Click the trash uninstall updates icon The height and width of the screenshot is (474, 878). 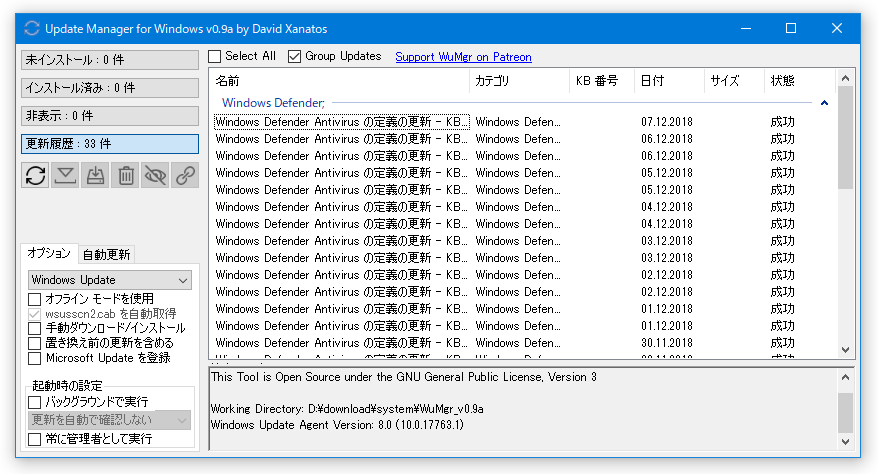click(x=125, y=175)
